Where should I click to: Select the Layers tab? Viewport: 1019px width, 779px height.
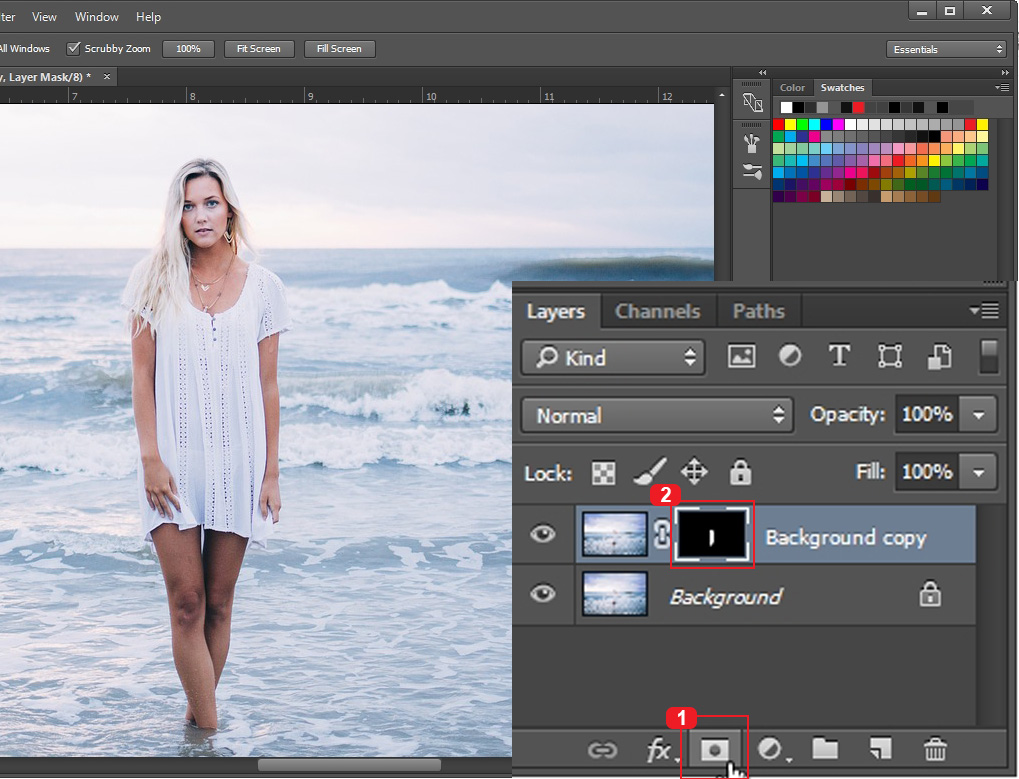(x=556, y=311)
